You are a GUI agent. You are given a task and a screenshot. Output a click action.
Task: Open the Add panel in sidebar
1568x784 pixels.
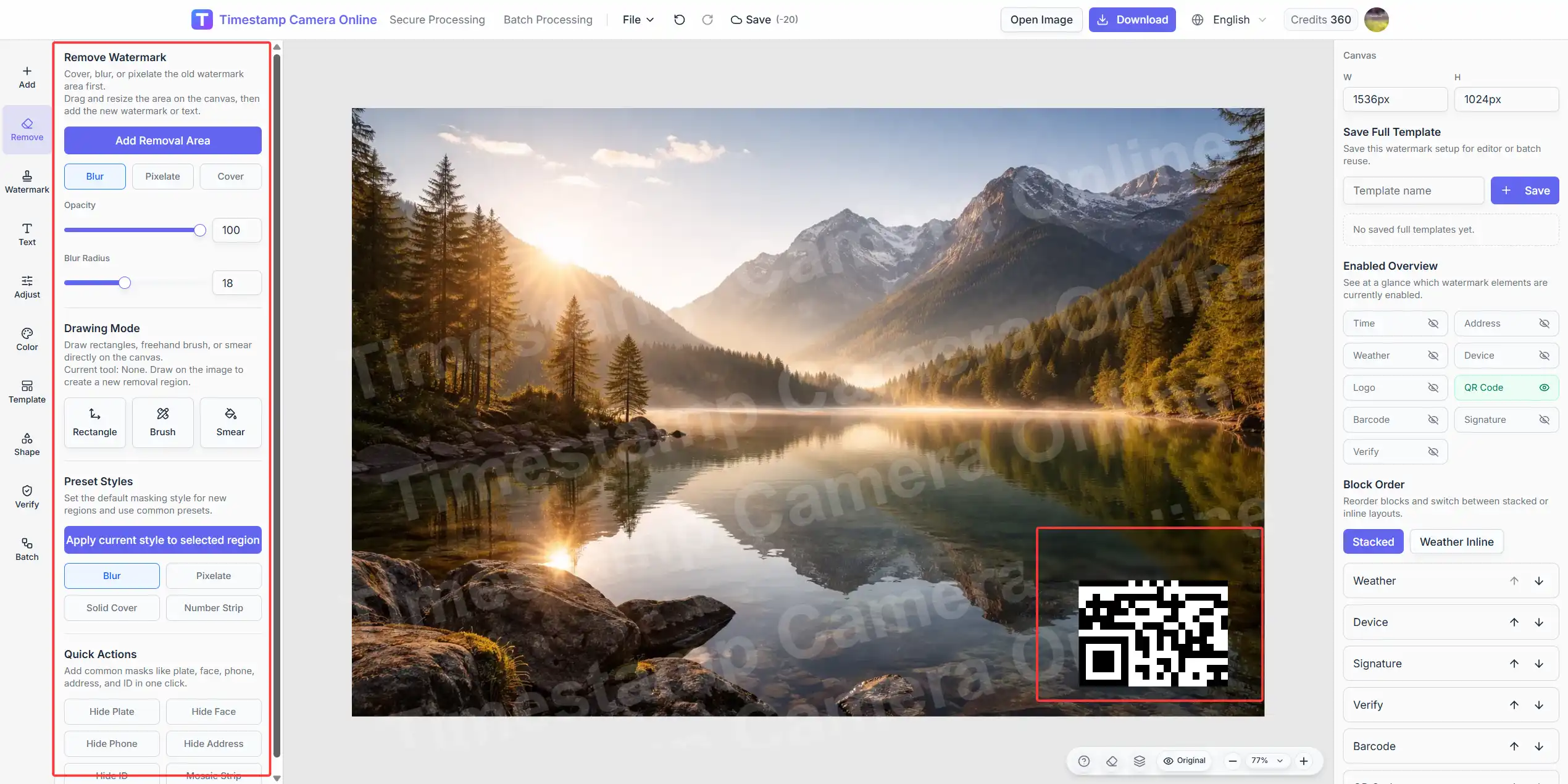(27, 77)
